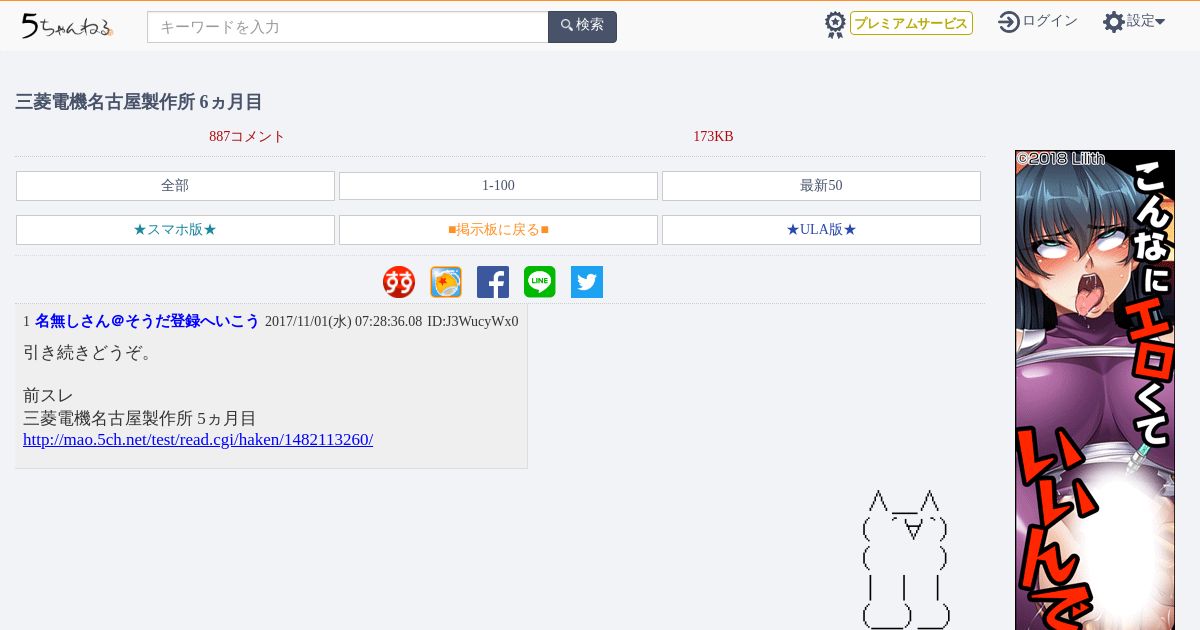The image size is (1200, 630).
Task: Open the ログイン login link
Action: (1050, 21)
